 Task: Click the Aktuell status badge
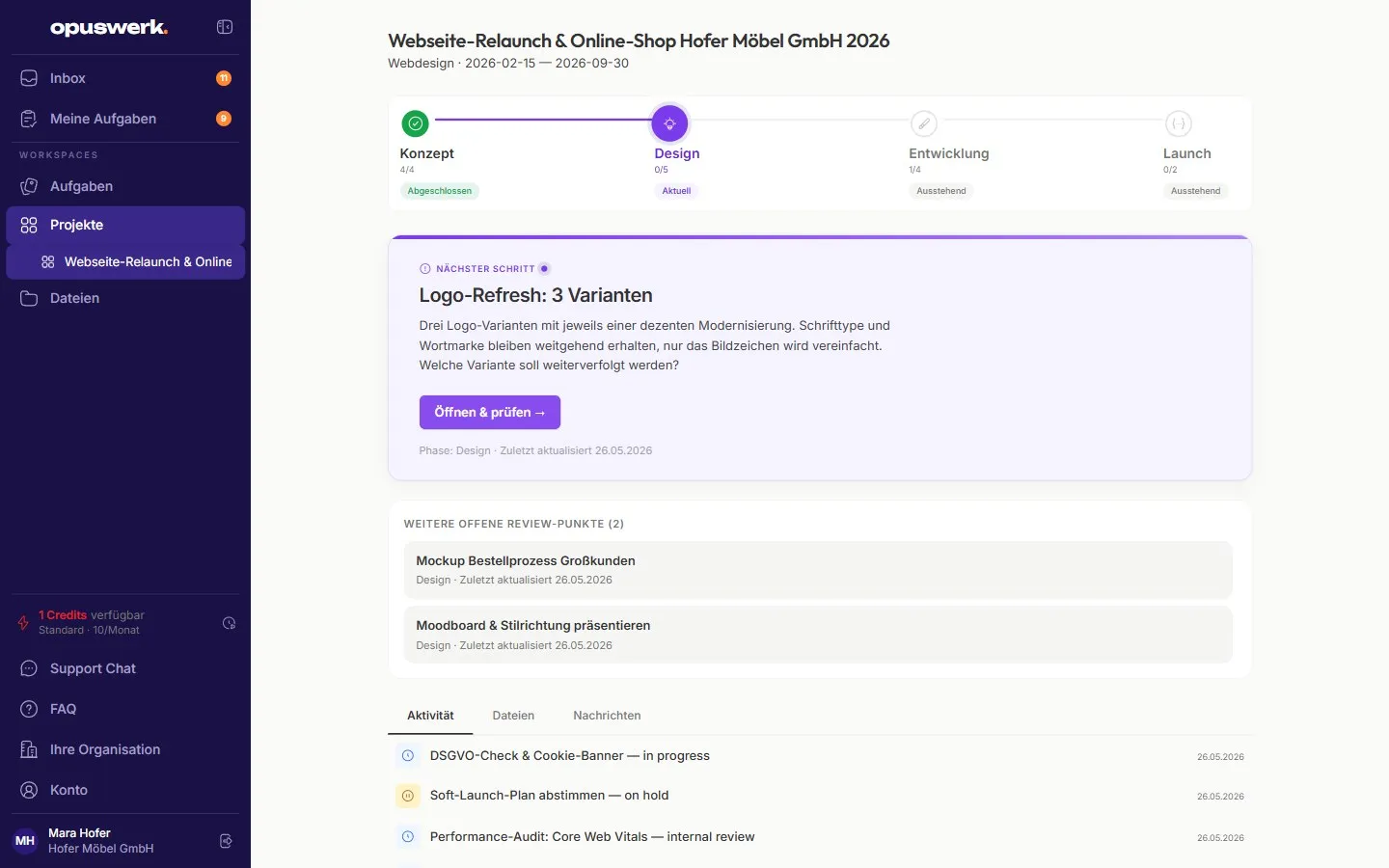click(x=676, y=191)
